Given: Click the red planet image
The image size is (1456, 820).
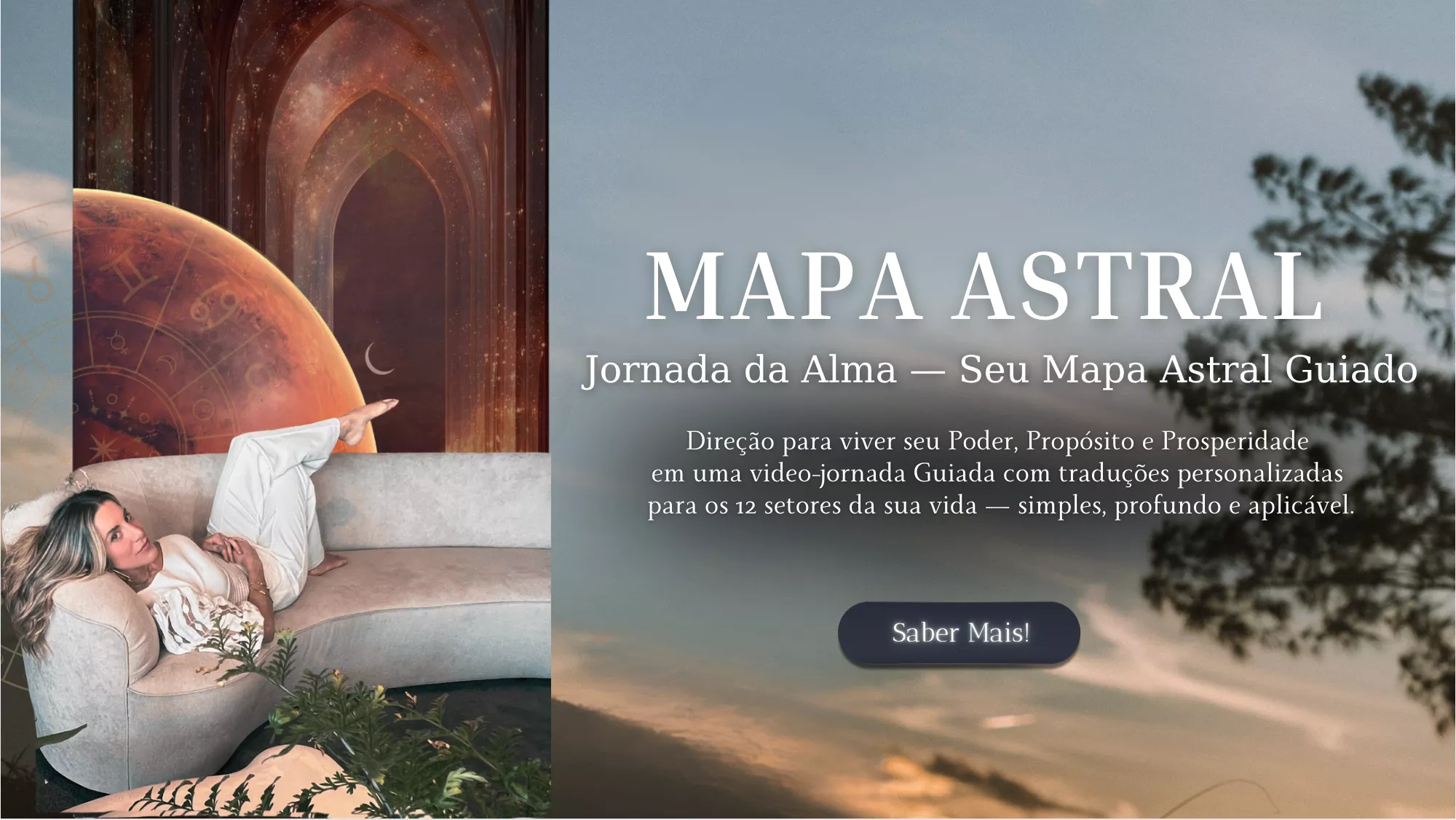Looking at the screenshot, I should pos(218,320).
